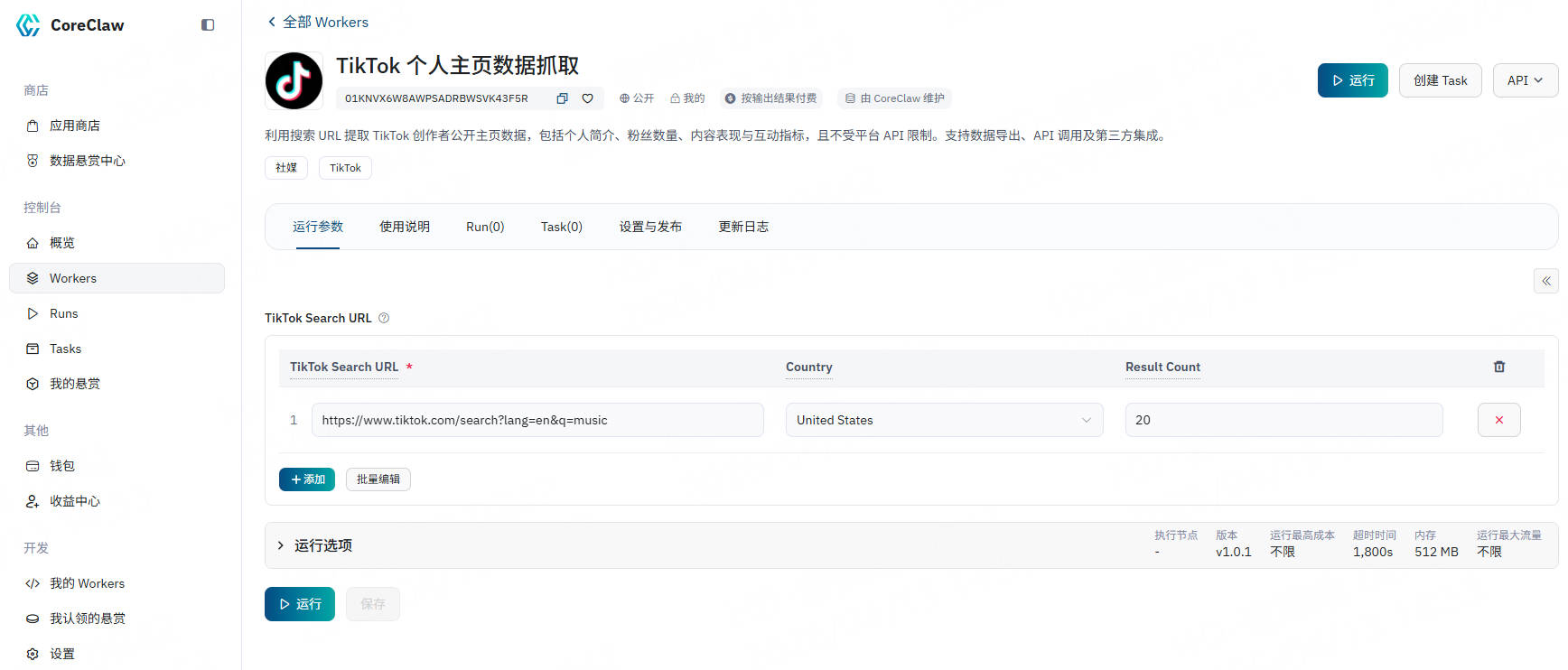Image resolution: width=1568 pixels, height=670 pixels.
Task: Open 钱包 in the sidebar
Action: pyautogui.click(x=62, y=466)
